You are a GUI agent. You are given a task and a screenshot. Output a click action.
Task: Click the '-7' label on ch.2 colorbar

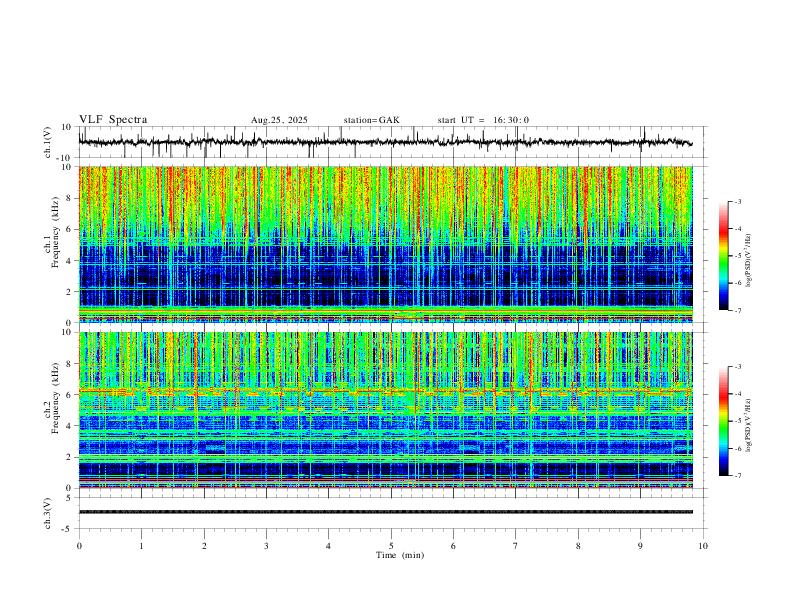click(x=738, y=475)
